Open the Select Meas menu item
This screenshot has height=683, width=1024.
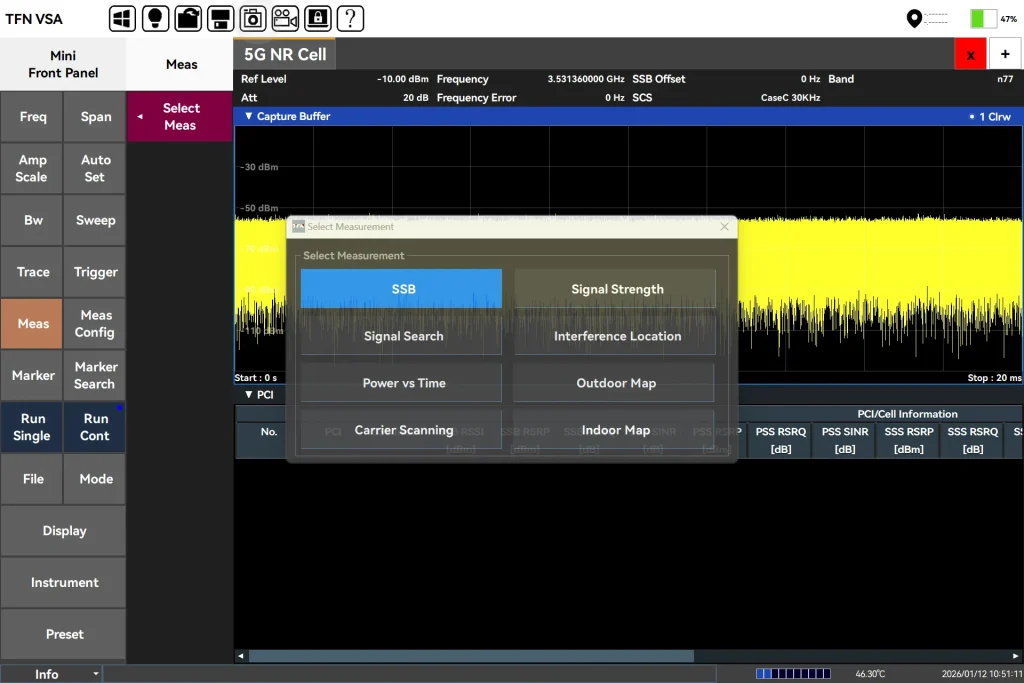180,117
